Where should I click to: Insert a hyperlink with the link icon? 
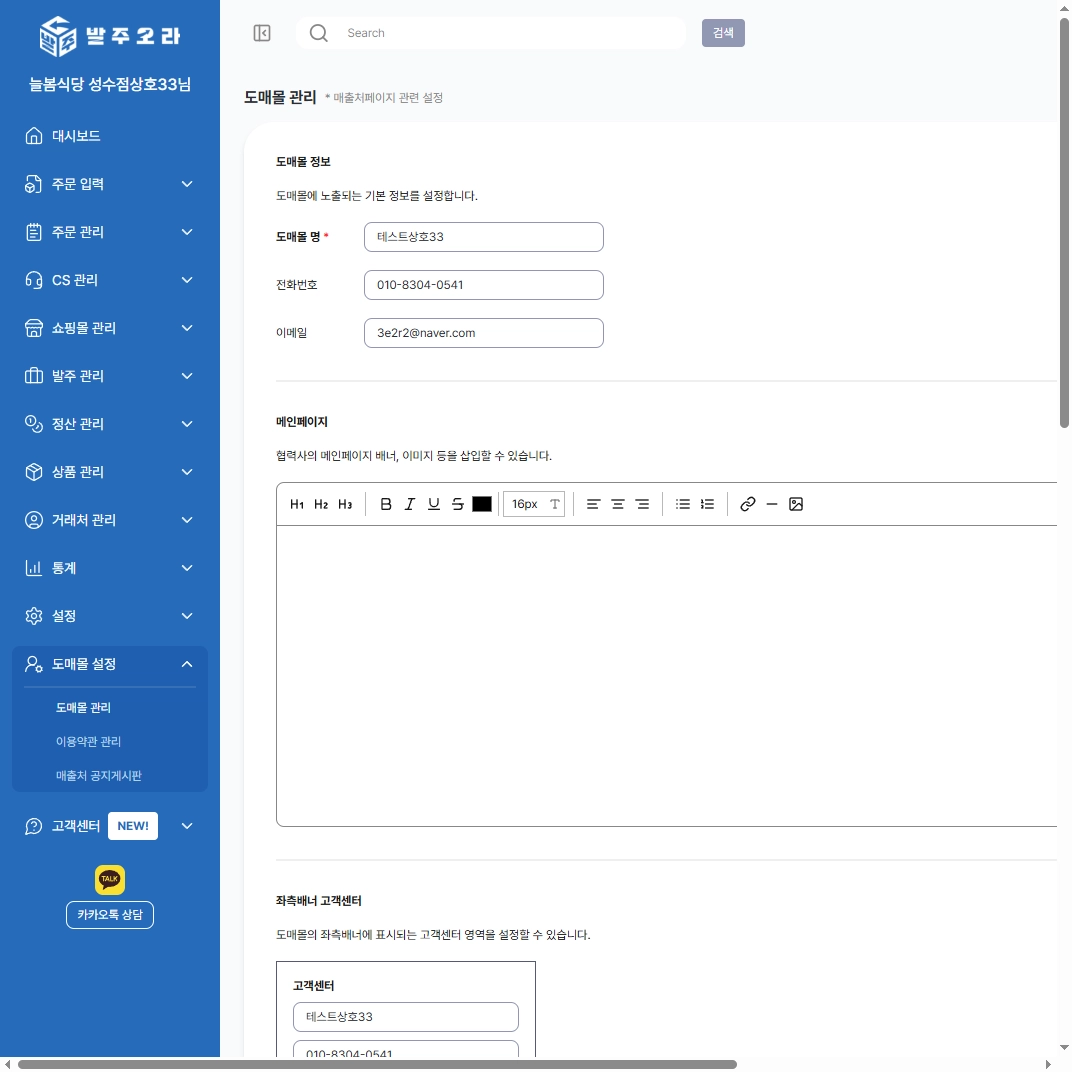coord(747,504)
